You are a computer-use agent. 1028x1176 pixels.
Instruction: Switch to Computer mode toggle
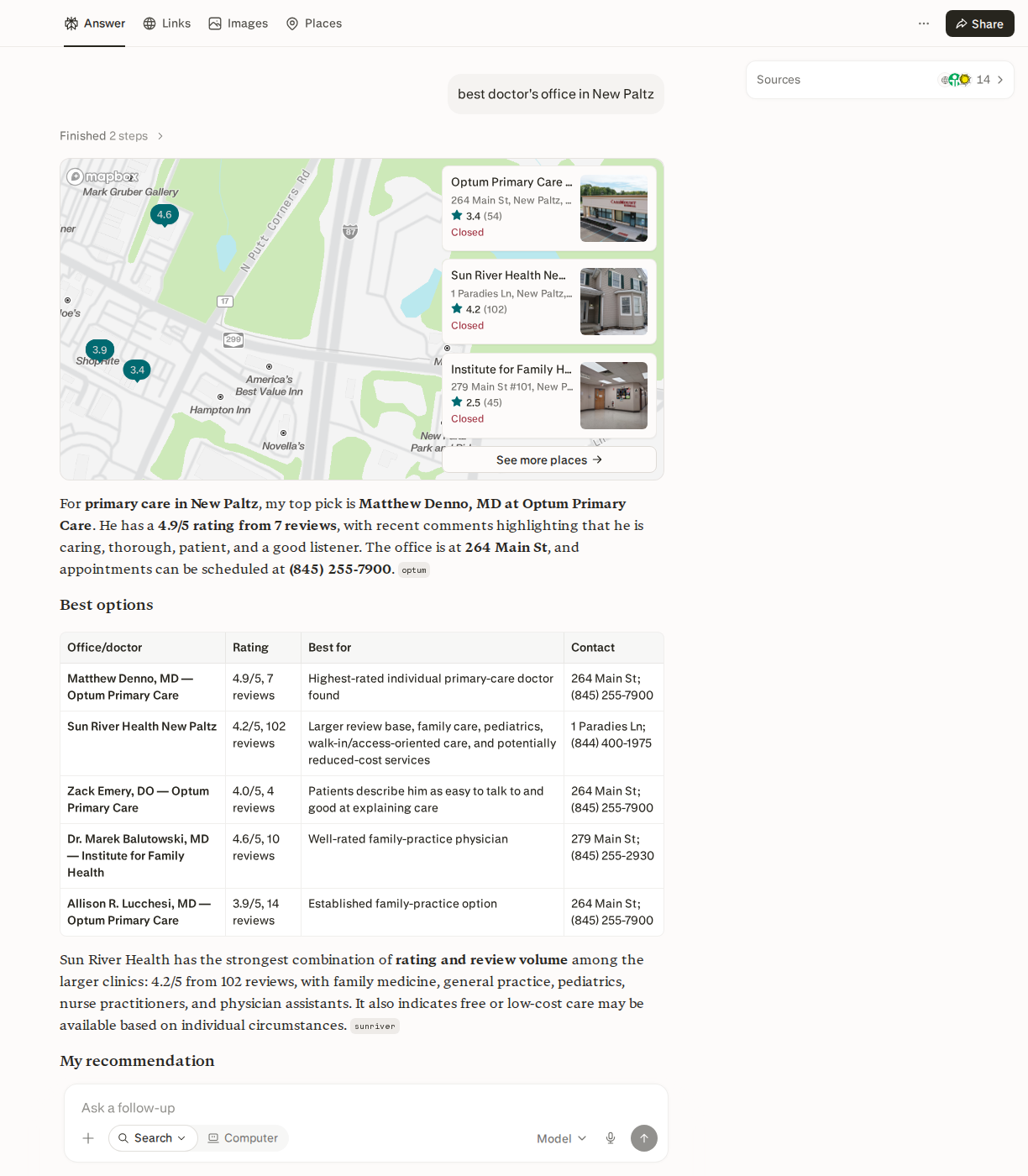pyautogui.click(x=243, y=1138)
